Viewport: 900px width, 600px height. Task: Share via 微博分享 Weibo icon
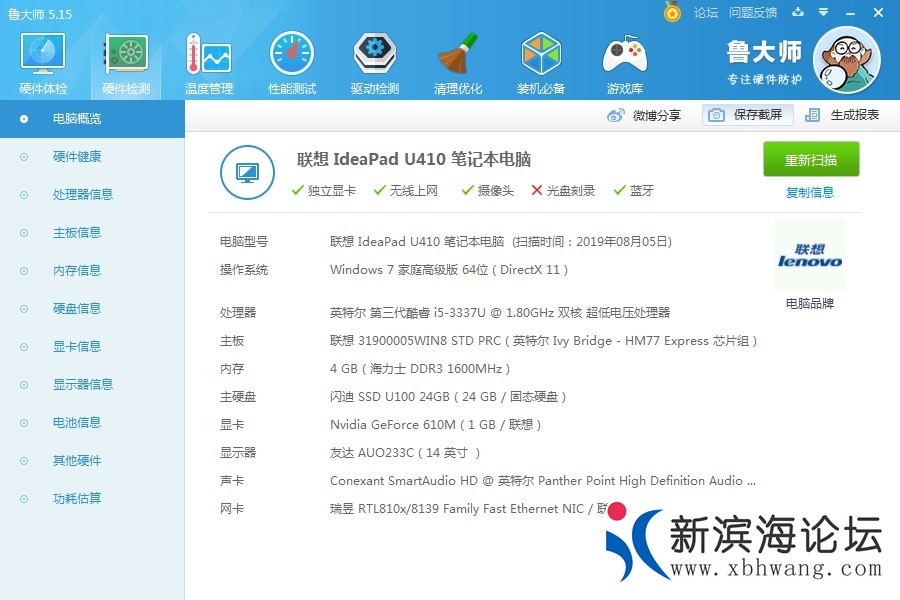pyautogui.click(x=644, y=115)
